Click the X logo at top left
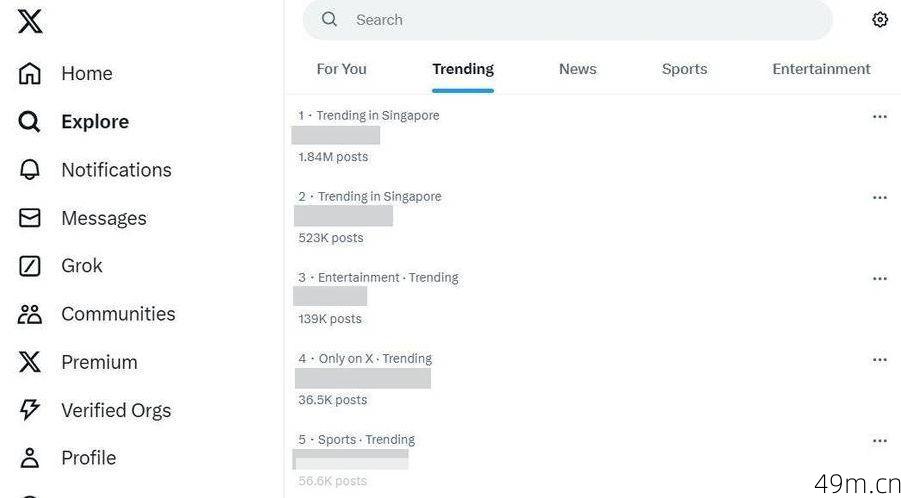This screenshot has height=498, width=901. coord(29,22)
